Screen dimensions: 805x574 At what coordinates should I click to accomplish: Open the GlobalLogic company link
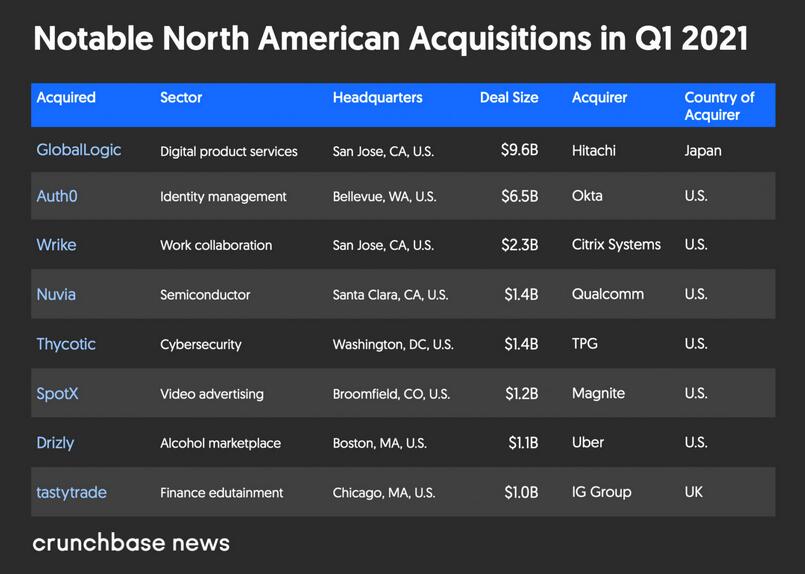coord(78,150)
